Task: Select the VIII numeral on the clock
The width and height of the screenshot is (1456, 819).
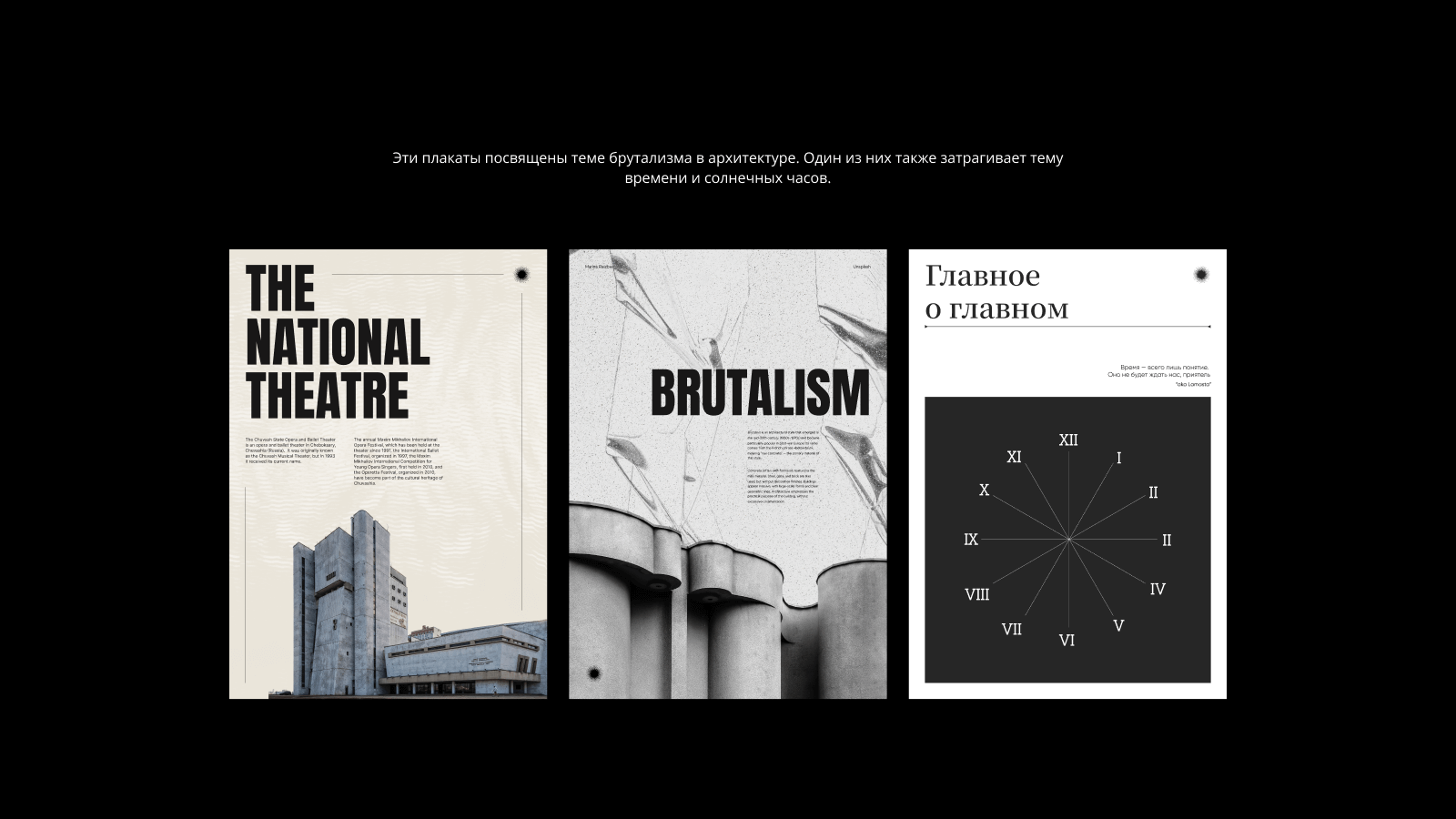Action: (x=976, y=594)
